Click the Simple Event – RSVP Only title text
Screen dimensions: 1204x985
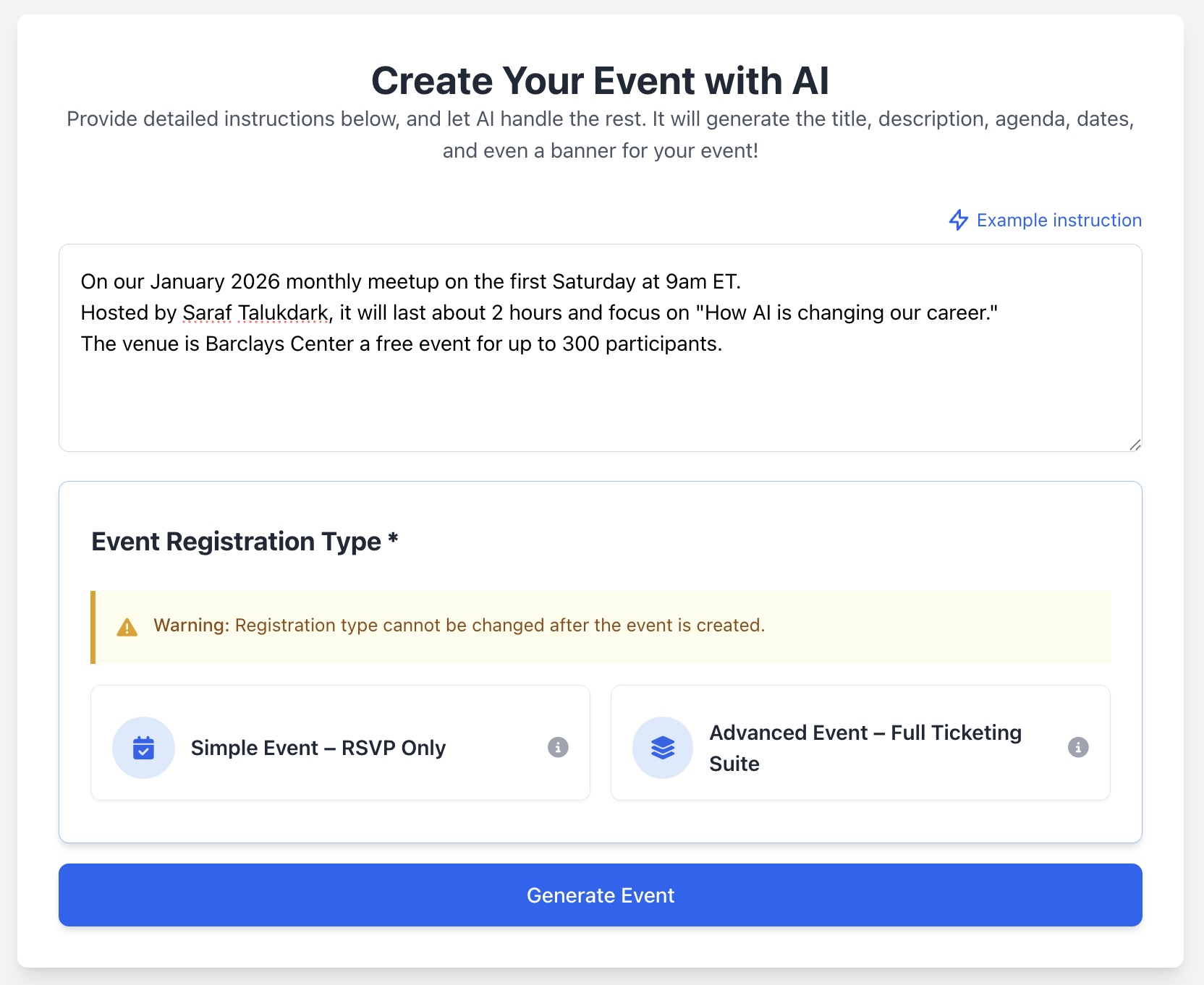point(318,748)
